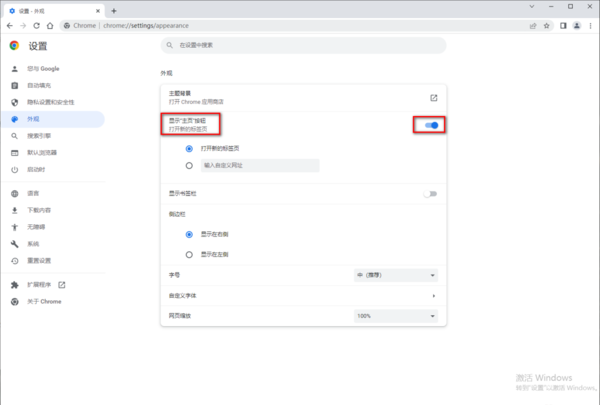Image resolution: width=600 pixels, height=405 pixels.
Task: Click the Chrome logo beside 设置
Action: tap(15, 46)
